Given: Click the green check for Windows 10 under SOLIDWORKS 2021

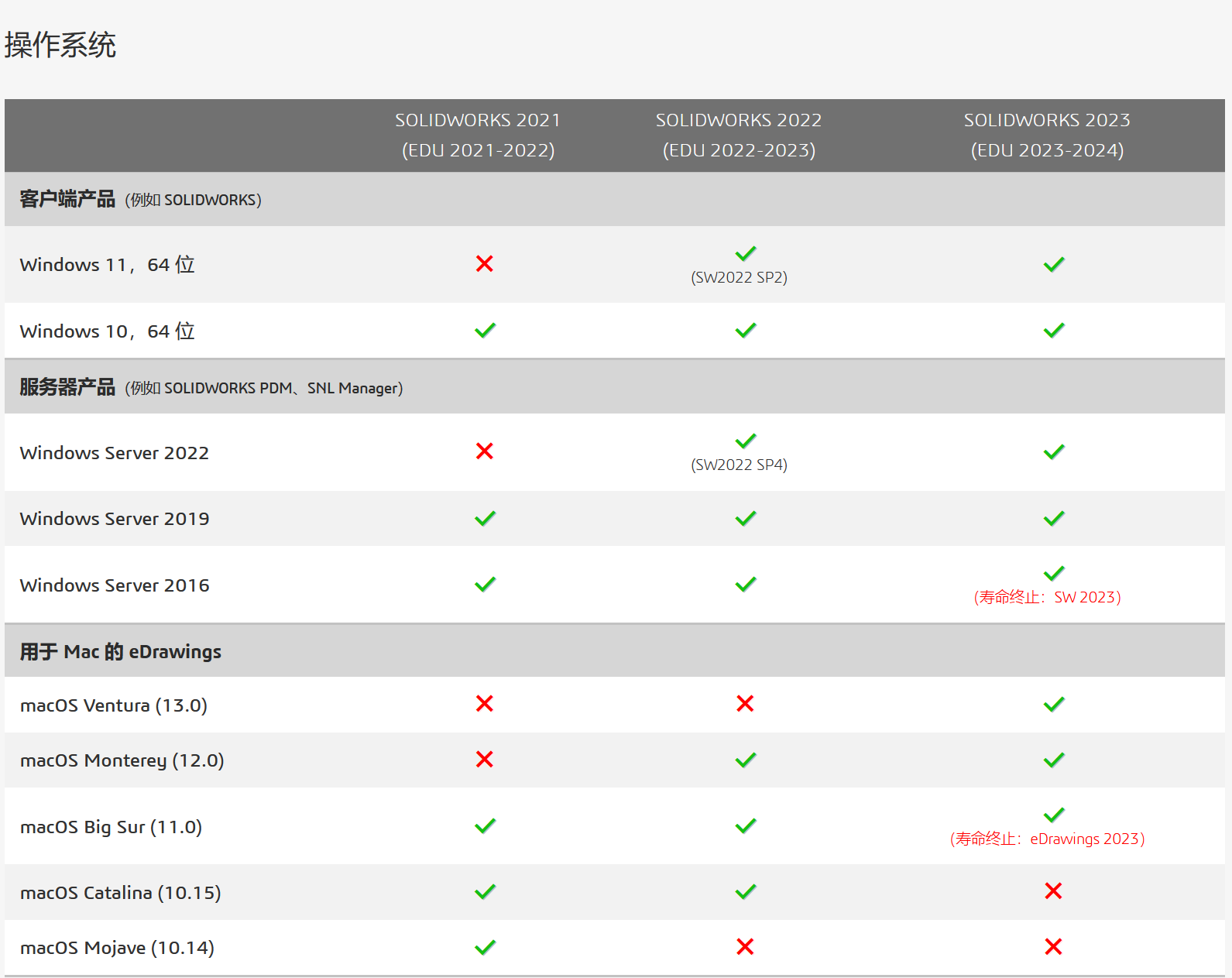Looking at the screenshot, I should [485, 331].
